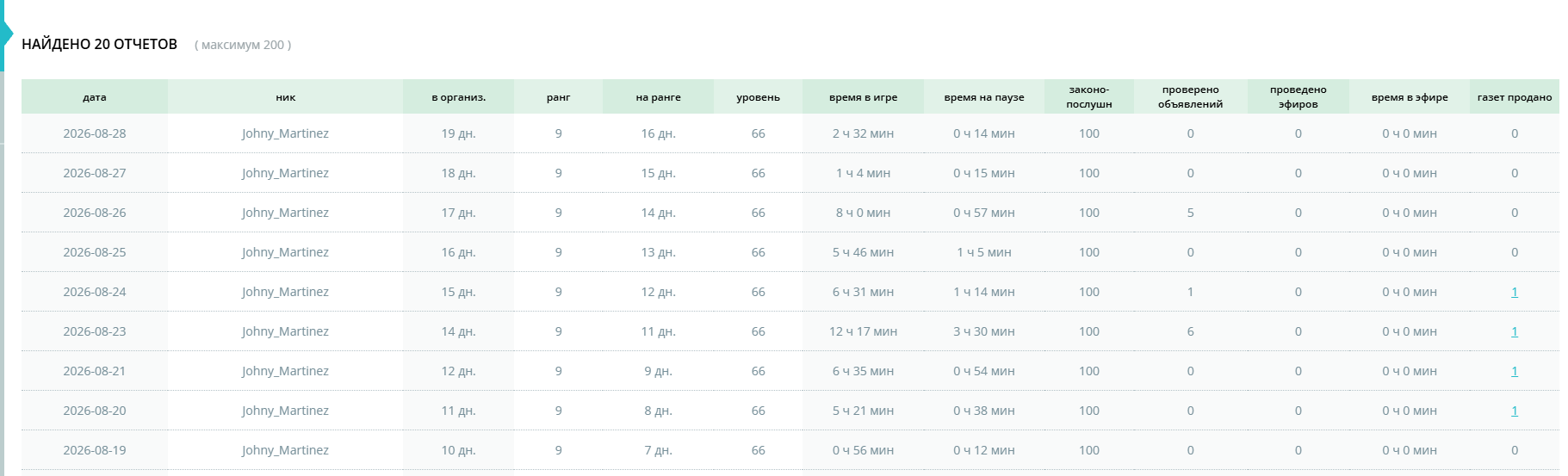Click the '16 дн.' on-rank cell for 2026-08-28
The image size is (1568, 476).
(659, 133)
